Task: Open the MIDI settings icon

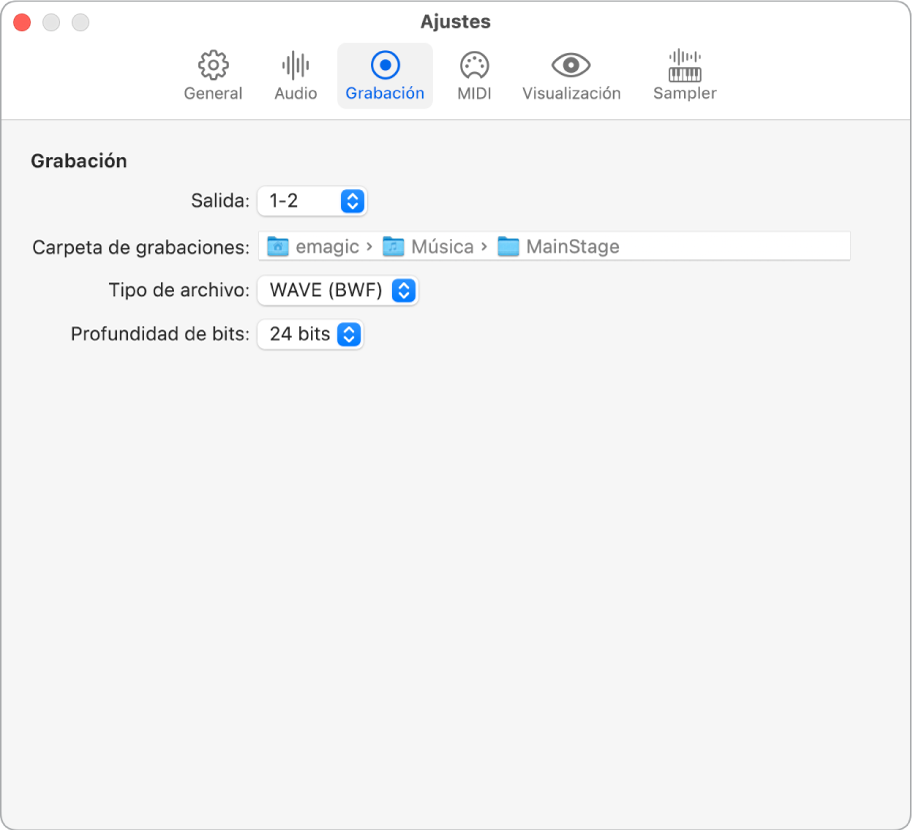Action: [474, 65]
